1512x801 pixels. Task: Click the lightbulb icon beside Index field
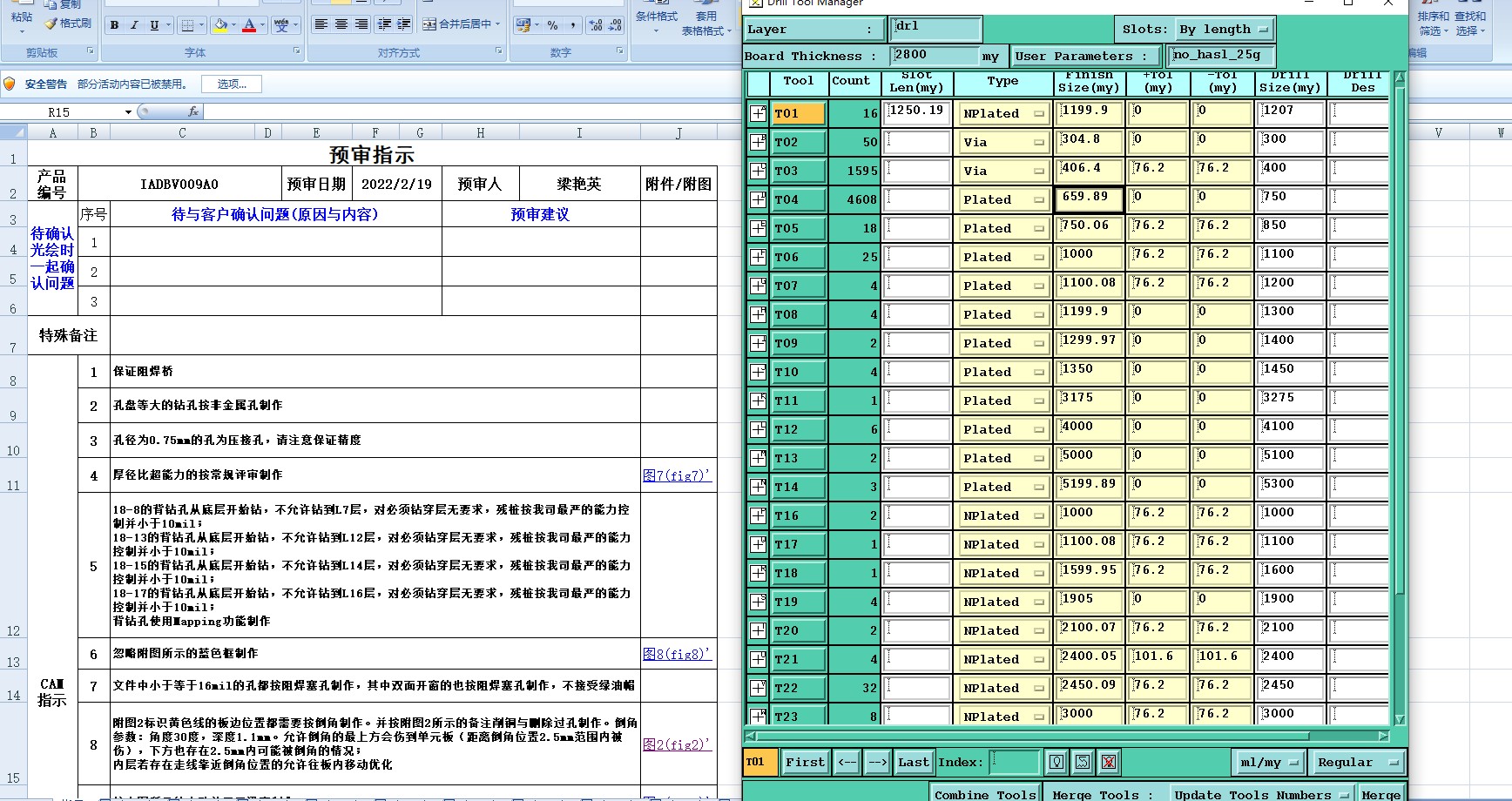coord(1056,763)
